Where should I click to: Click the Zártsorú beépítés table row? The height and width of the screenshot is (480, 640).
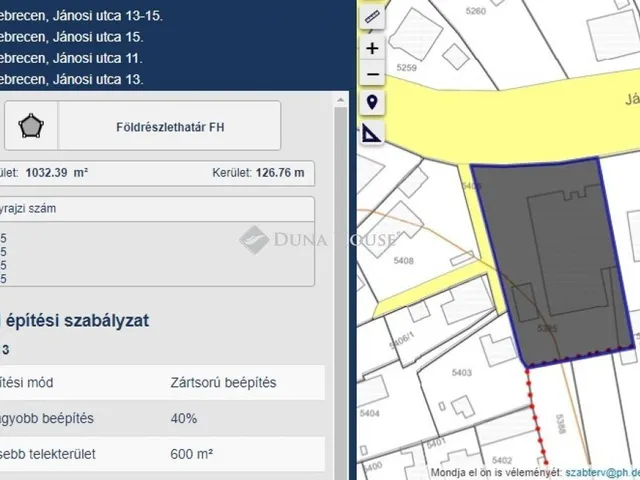(160, 382)
